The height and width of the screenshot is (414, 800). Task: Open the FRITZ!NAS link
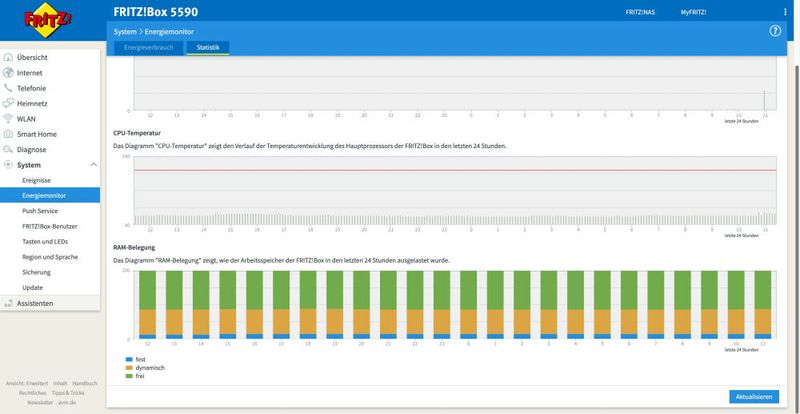(x=640, y=12)
